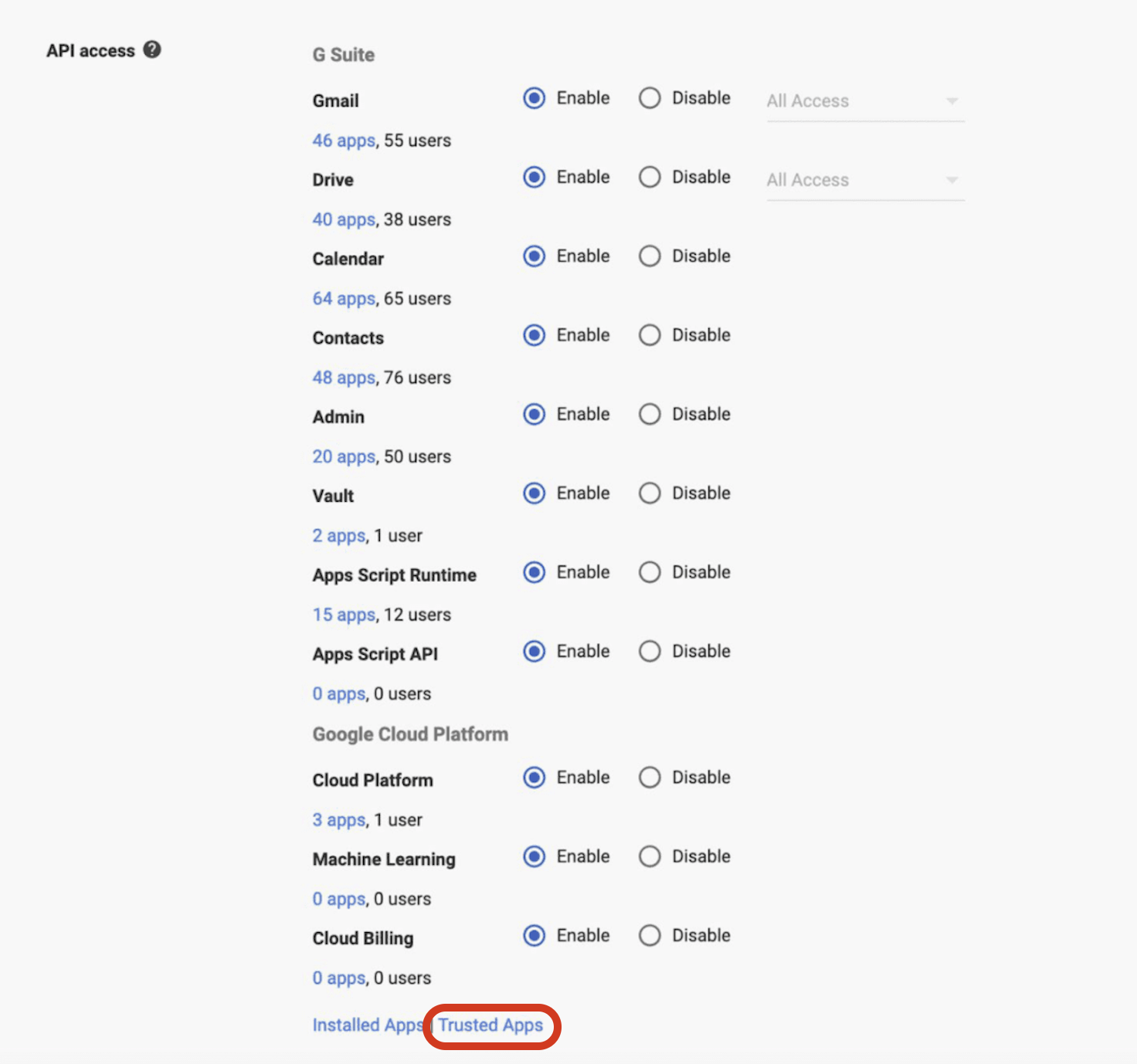
Task: Select Enable for Drive
Action: coord(534,177)
